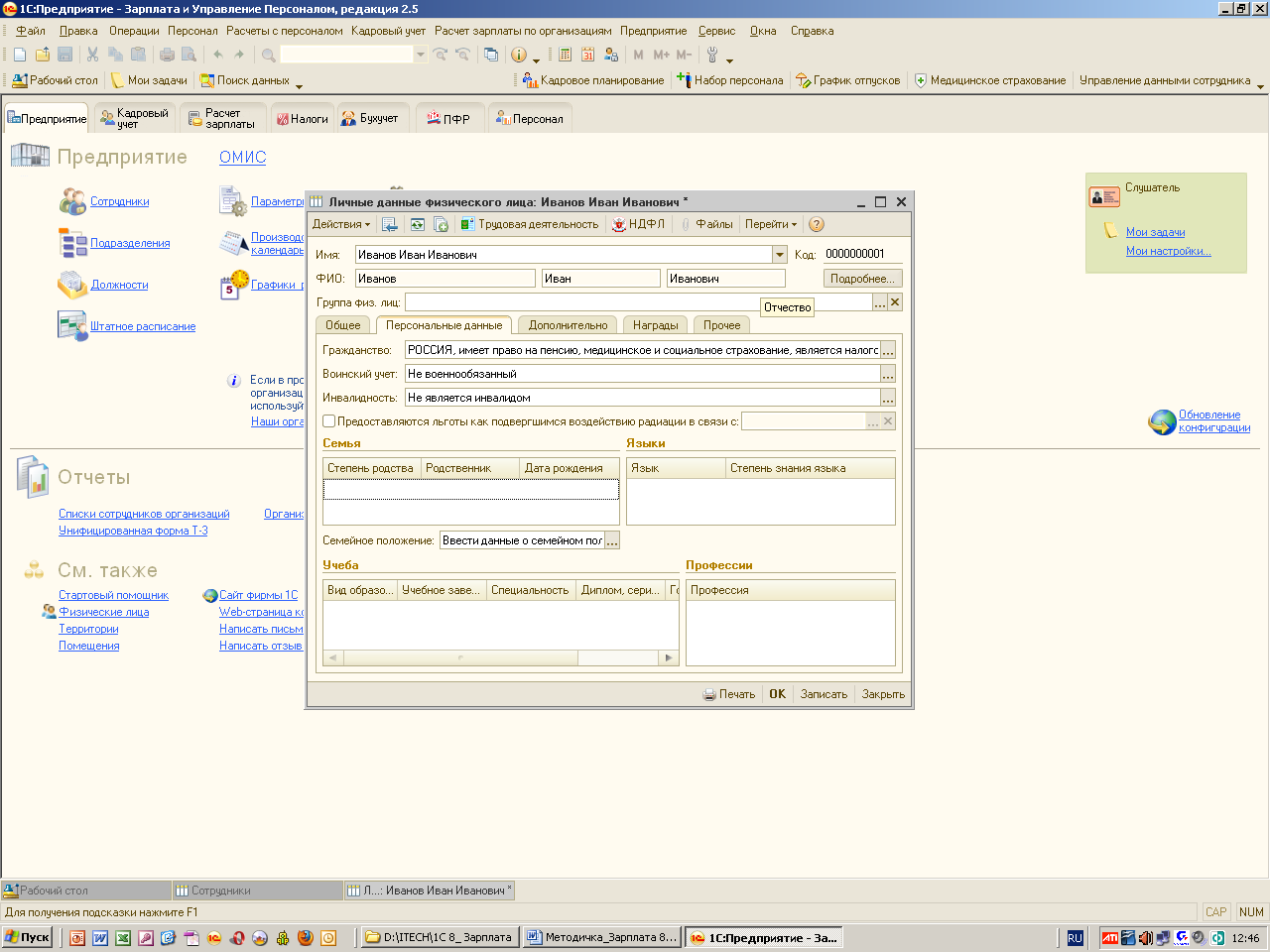Click the Пуск start button
The height and width of the screenshot is (952, 1270).
click(x=28, y=937)
